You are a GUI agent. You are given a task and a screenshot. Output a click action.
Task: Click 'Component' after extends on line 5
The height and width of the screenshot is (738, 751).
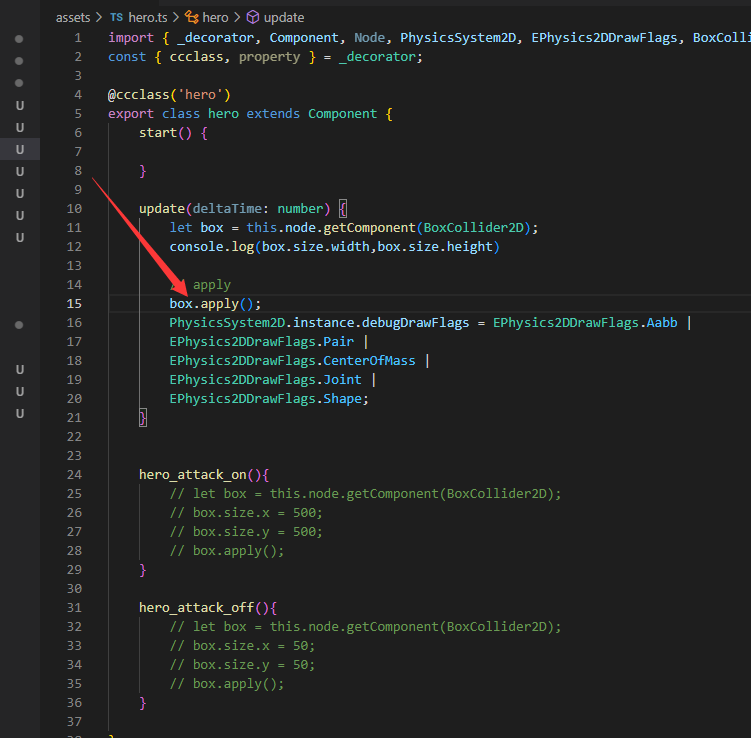pyautogui.click(x=342, y=114)
